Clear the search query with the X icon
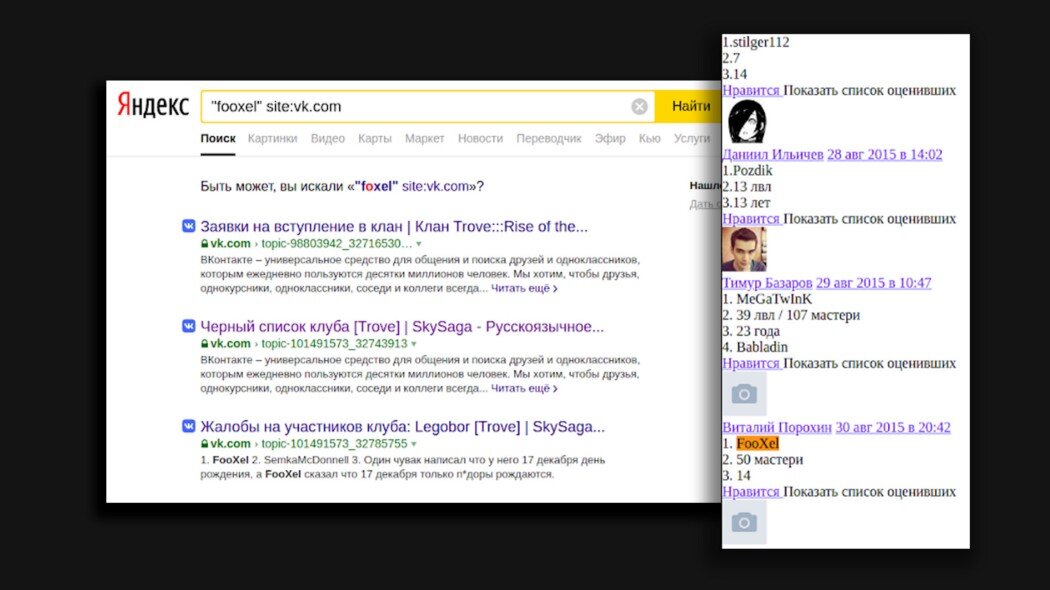The height and width of the screenshot is (590, 1050). tap(640, 106)
